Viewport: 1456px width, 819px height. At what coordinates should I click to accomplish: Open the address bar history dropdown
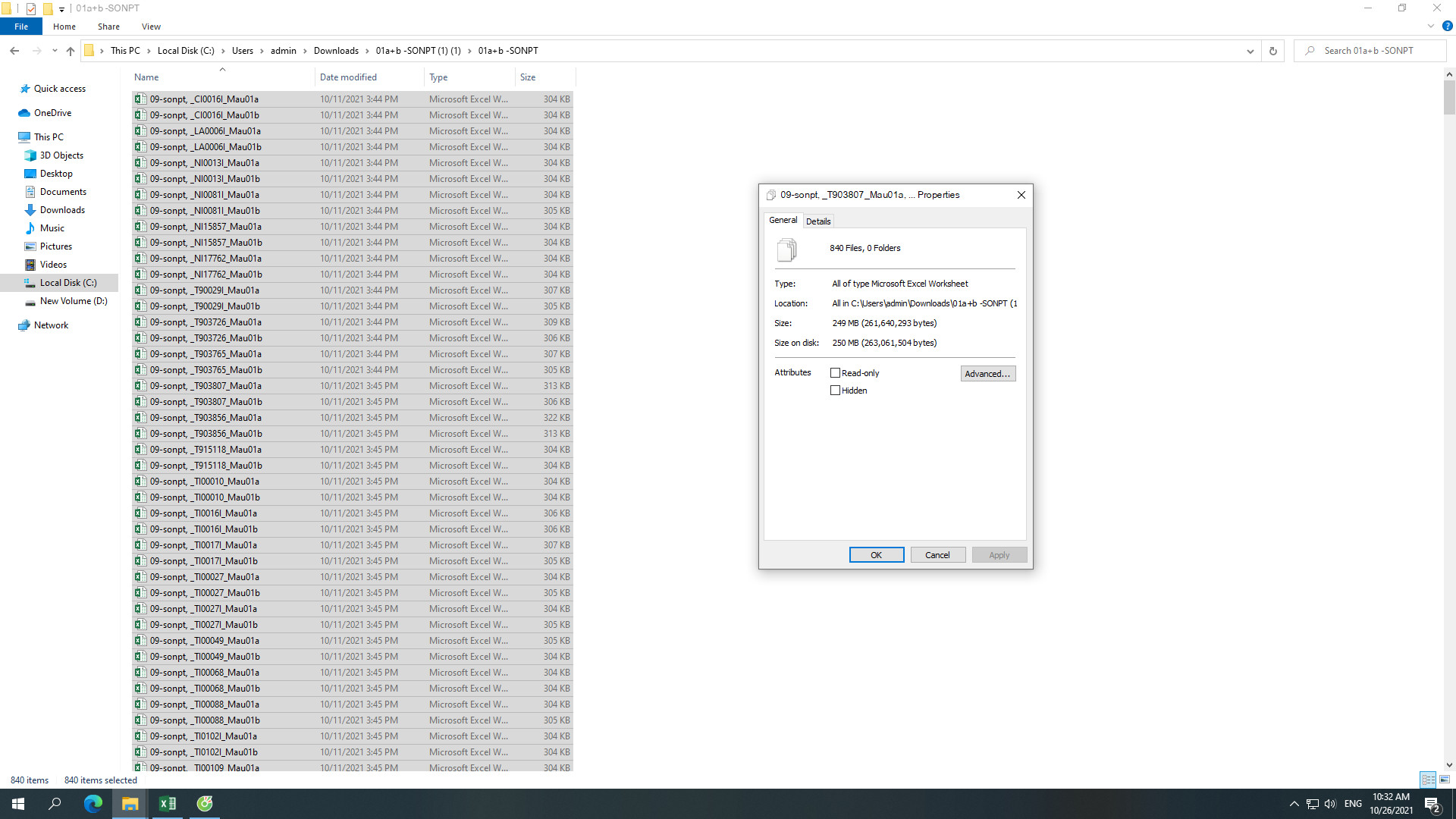point(1250,51)
